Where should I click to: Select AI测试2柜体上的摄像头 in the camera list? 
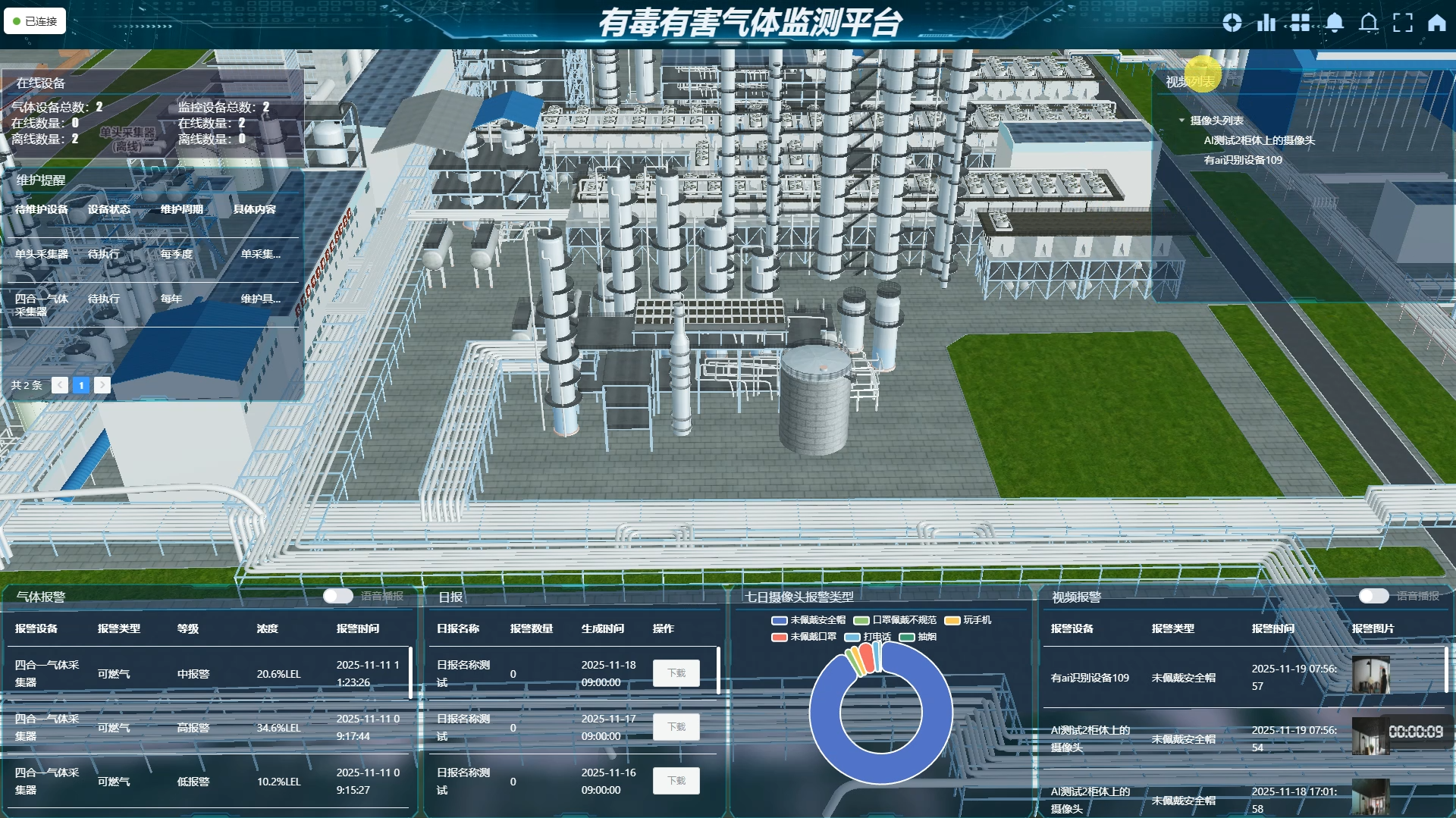[1259, 140]
